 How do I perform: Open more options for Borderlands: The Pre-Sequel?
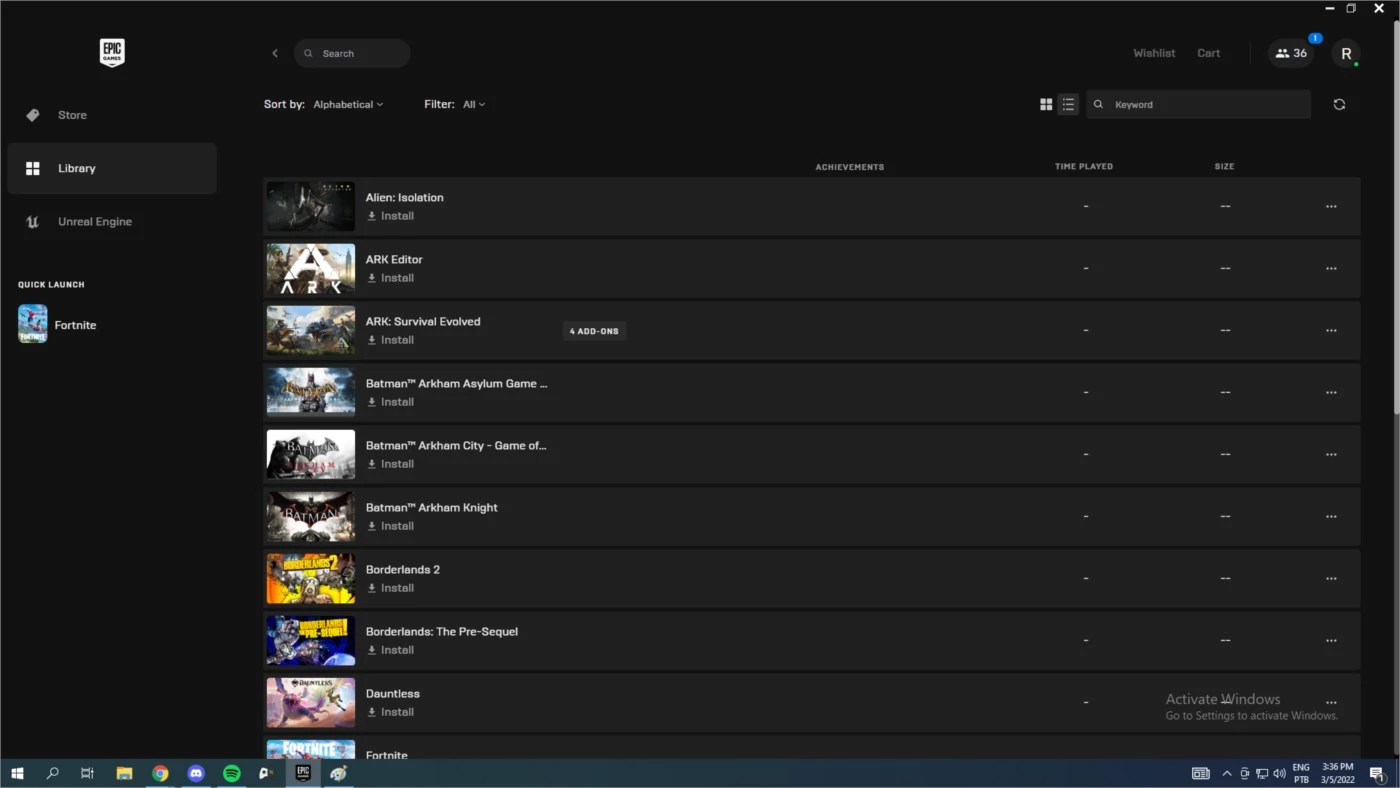[1331, 640]
